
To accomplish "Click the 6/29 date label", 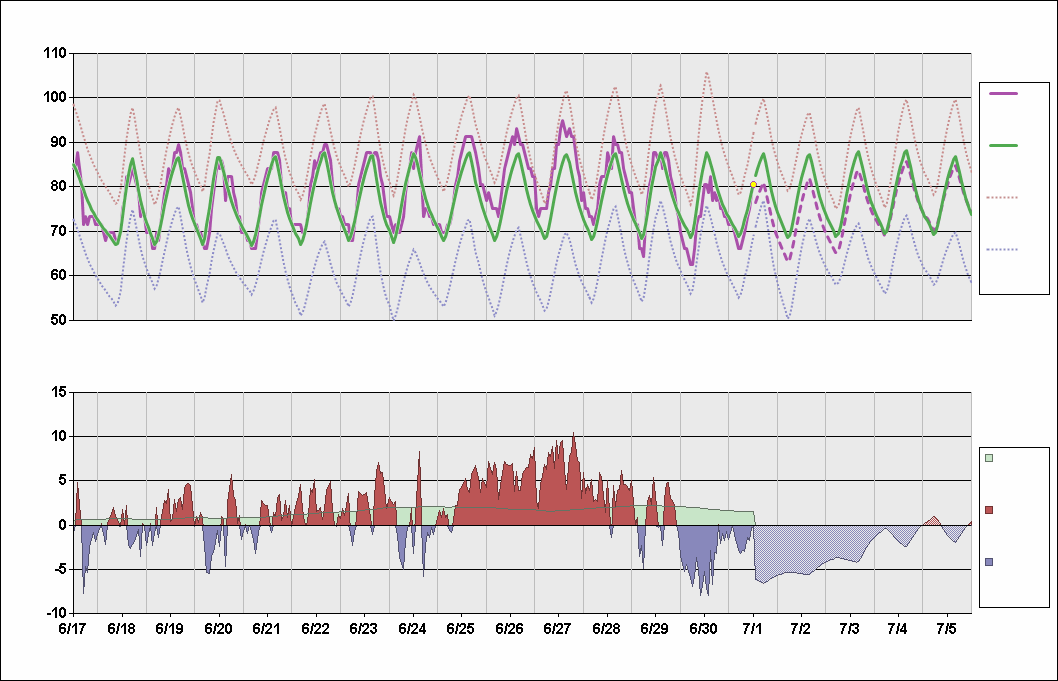I will pos(655,629).
